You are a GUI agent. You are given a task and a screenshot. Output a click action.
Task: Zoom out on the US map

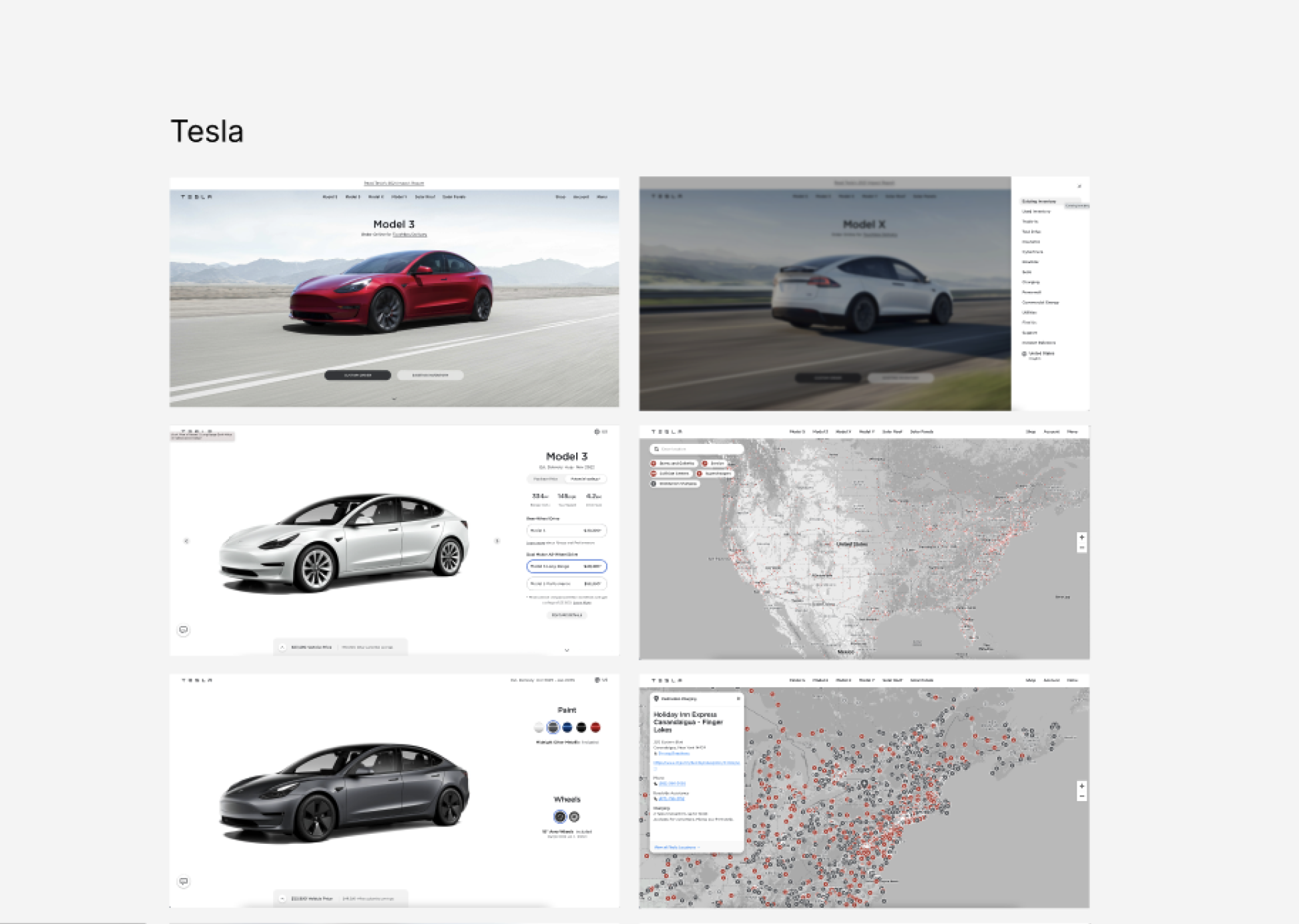[1082, 547]
